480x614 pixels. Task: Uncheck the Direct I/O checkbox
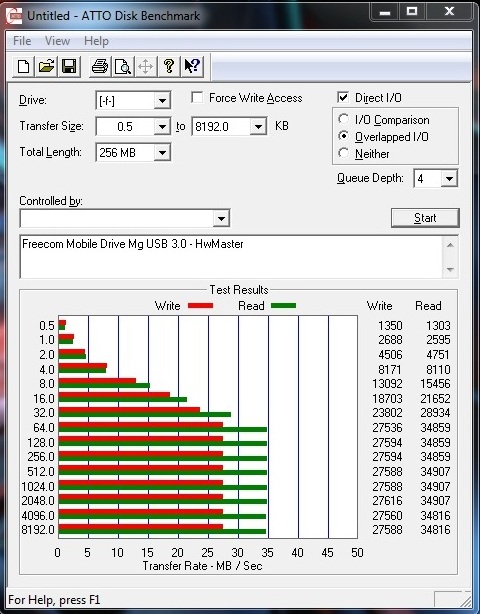pos(343,97)
